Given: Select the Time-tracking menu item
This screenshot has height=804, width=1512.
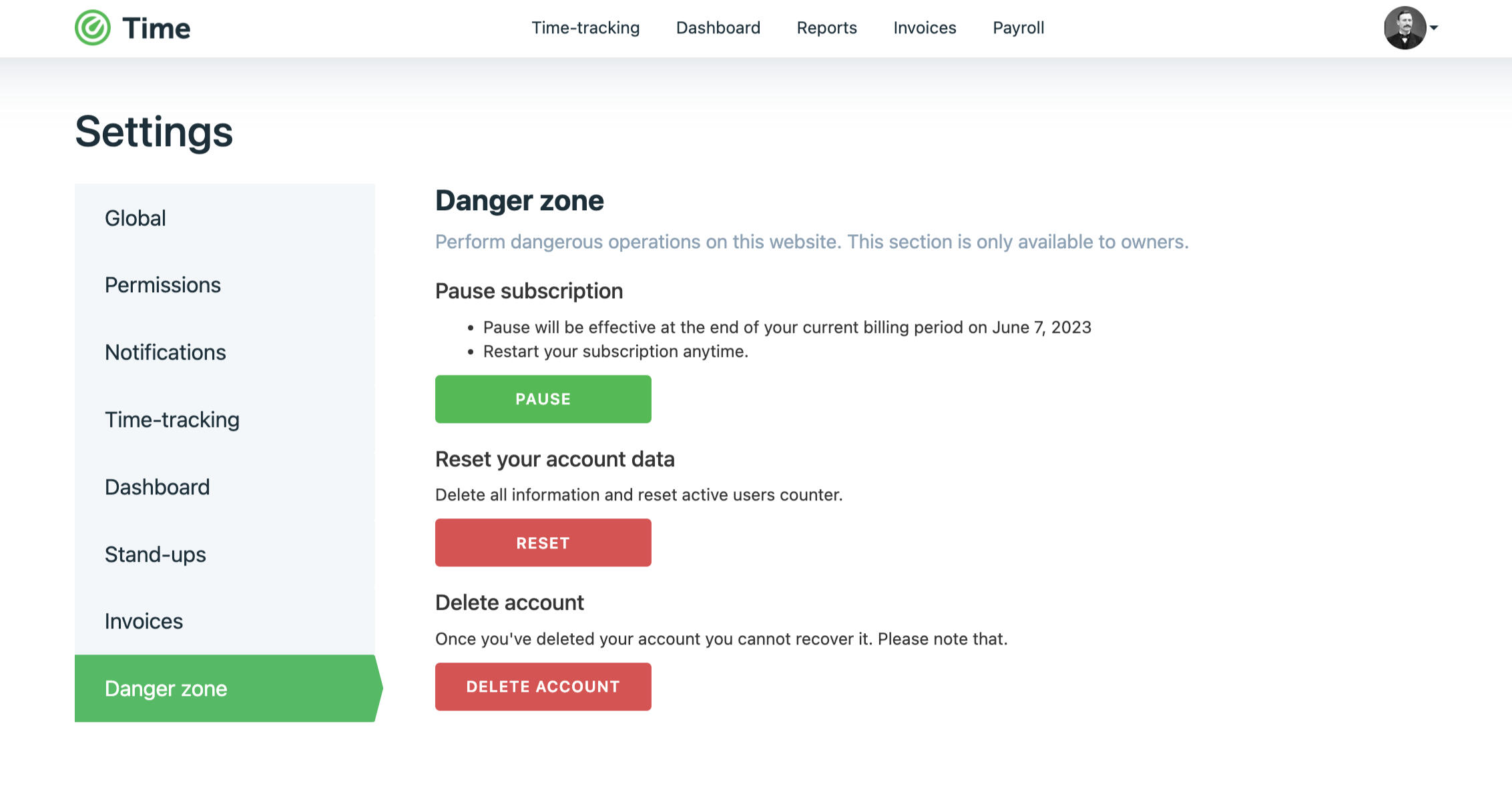Looking at the screenshot, I should coord(586,28).
